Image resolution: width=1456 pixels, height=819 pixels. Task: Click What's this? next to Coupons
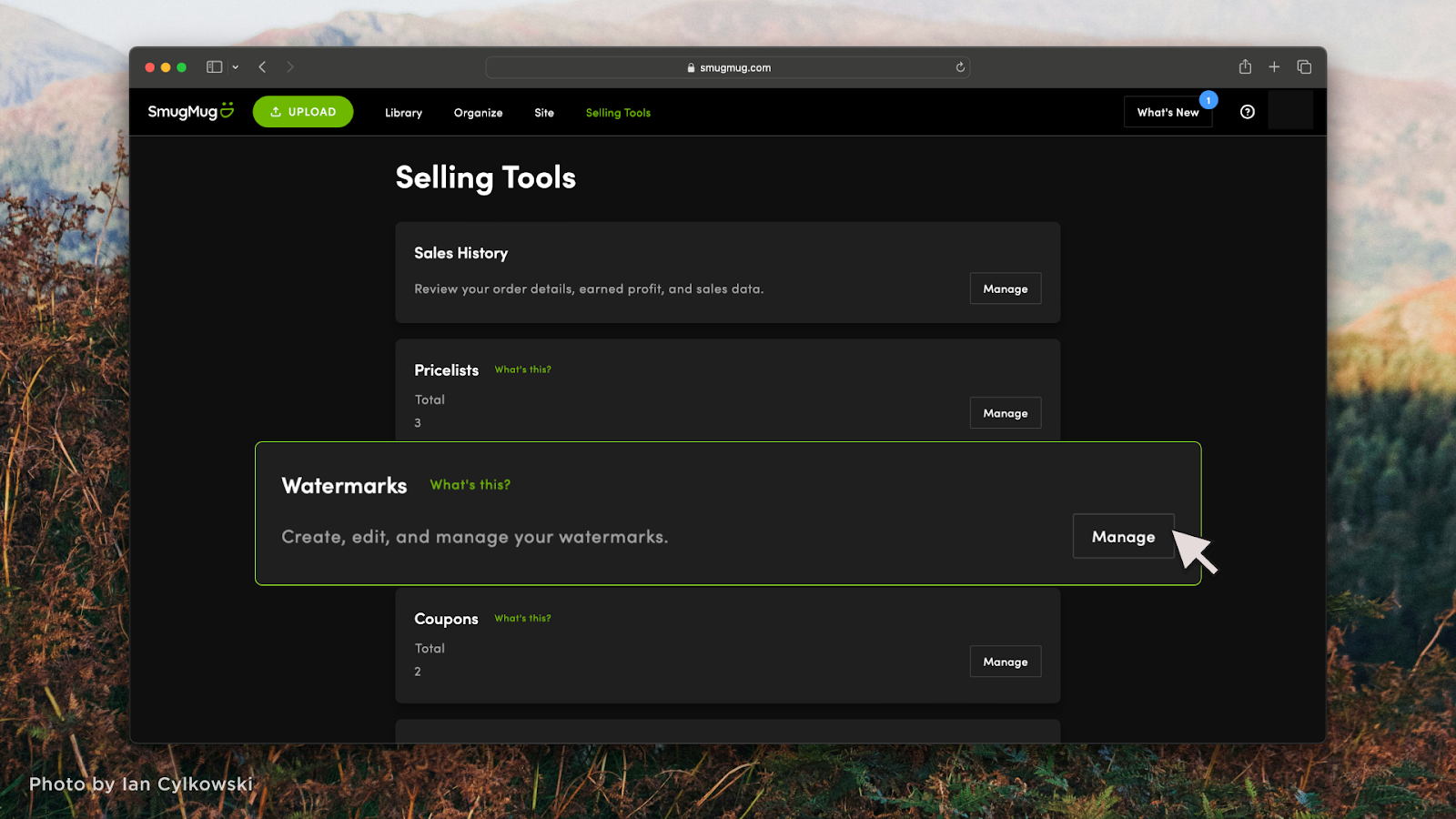(522, 618)
